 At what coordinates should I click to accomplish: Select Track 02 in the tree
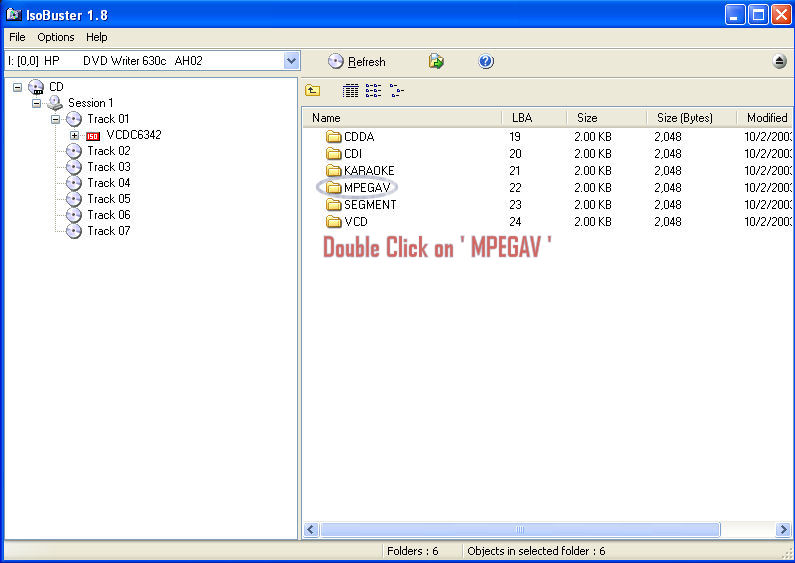click(109, 151)
